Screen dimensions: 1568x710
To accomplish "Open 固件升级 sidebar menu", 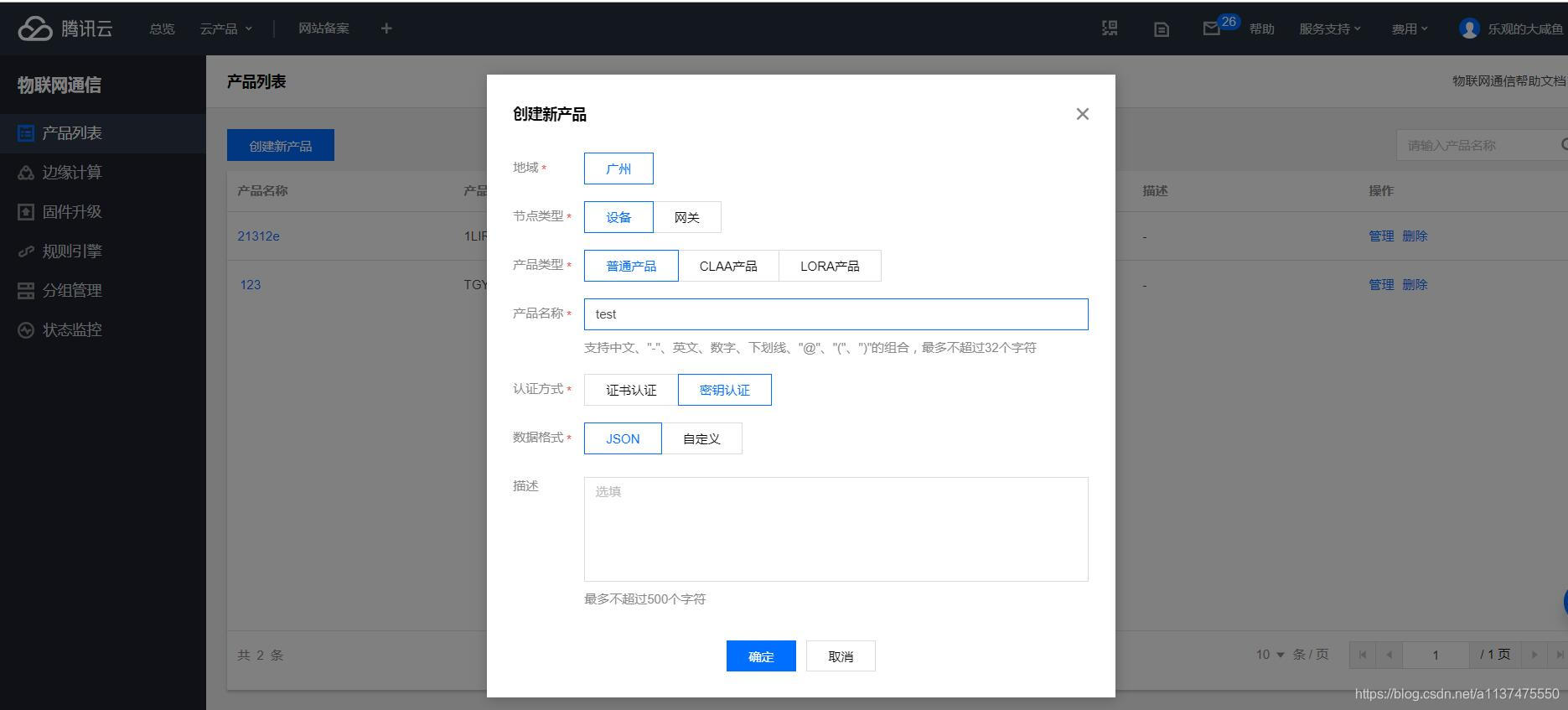I will click(72, 212).
